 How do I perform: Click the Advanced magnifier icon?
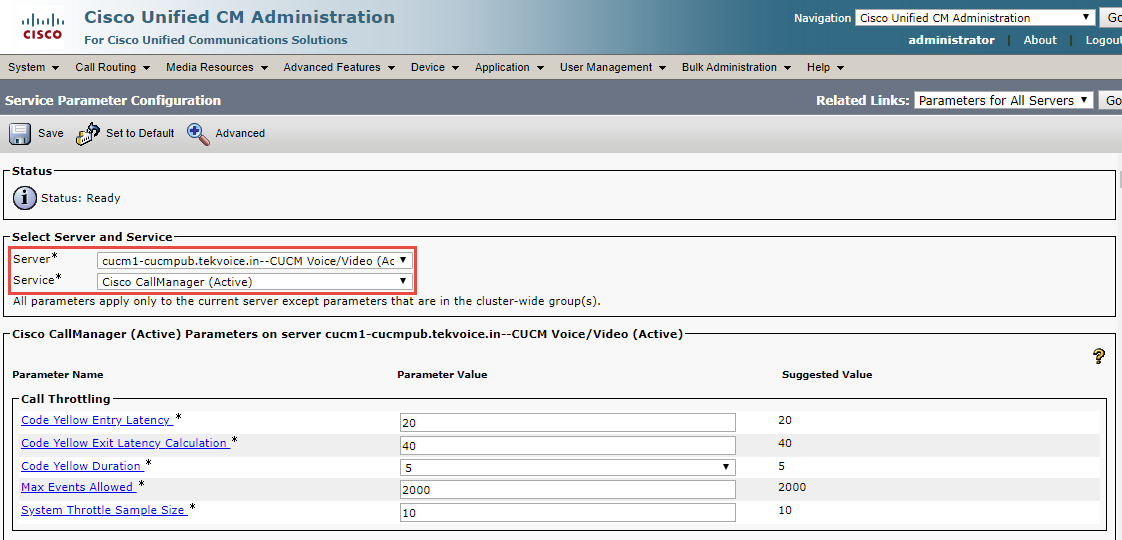point(198,134)
